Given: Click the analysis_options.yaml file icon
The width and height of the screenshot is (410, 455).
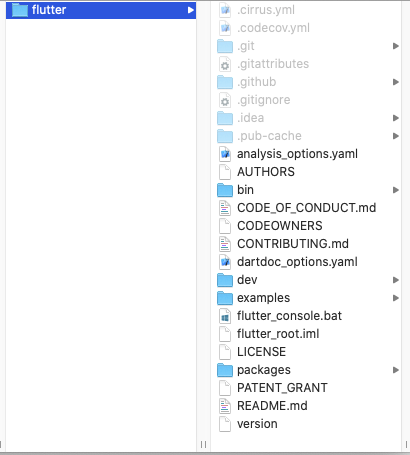Looking at the screenshot, I should 225,154.
